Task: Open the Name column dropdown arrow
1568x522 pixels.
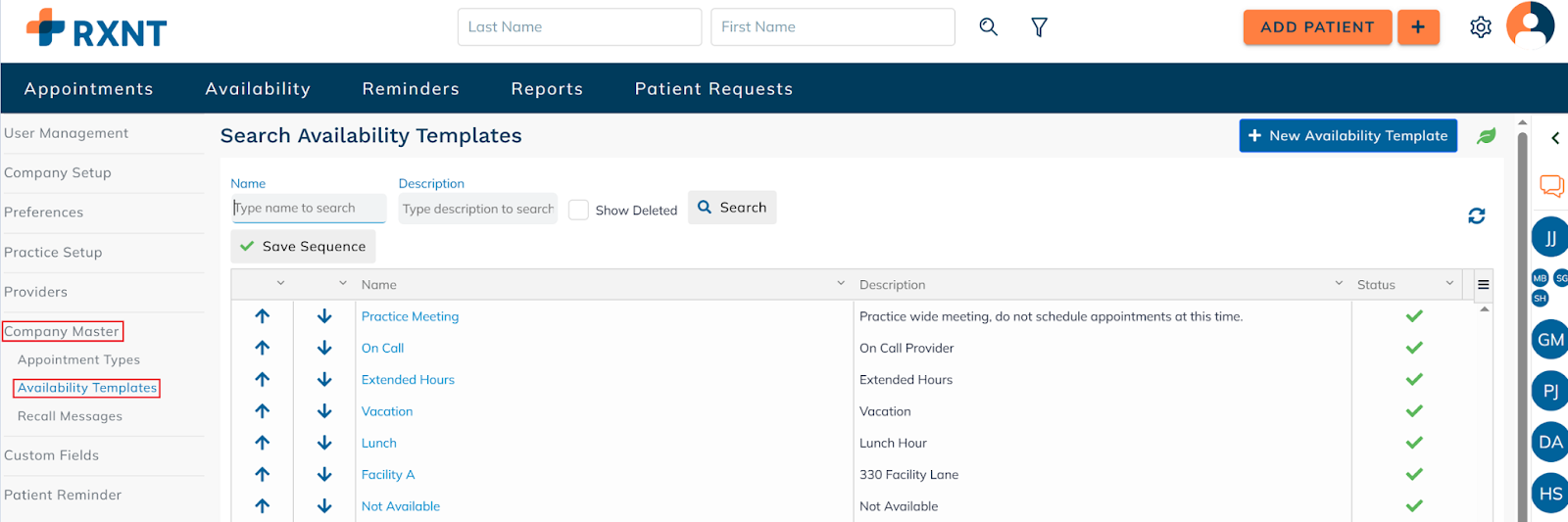Action: coord(840,284)
